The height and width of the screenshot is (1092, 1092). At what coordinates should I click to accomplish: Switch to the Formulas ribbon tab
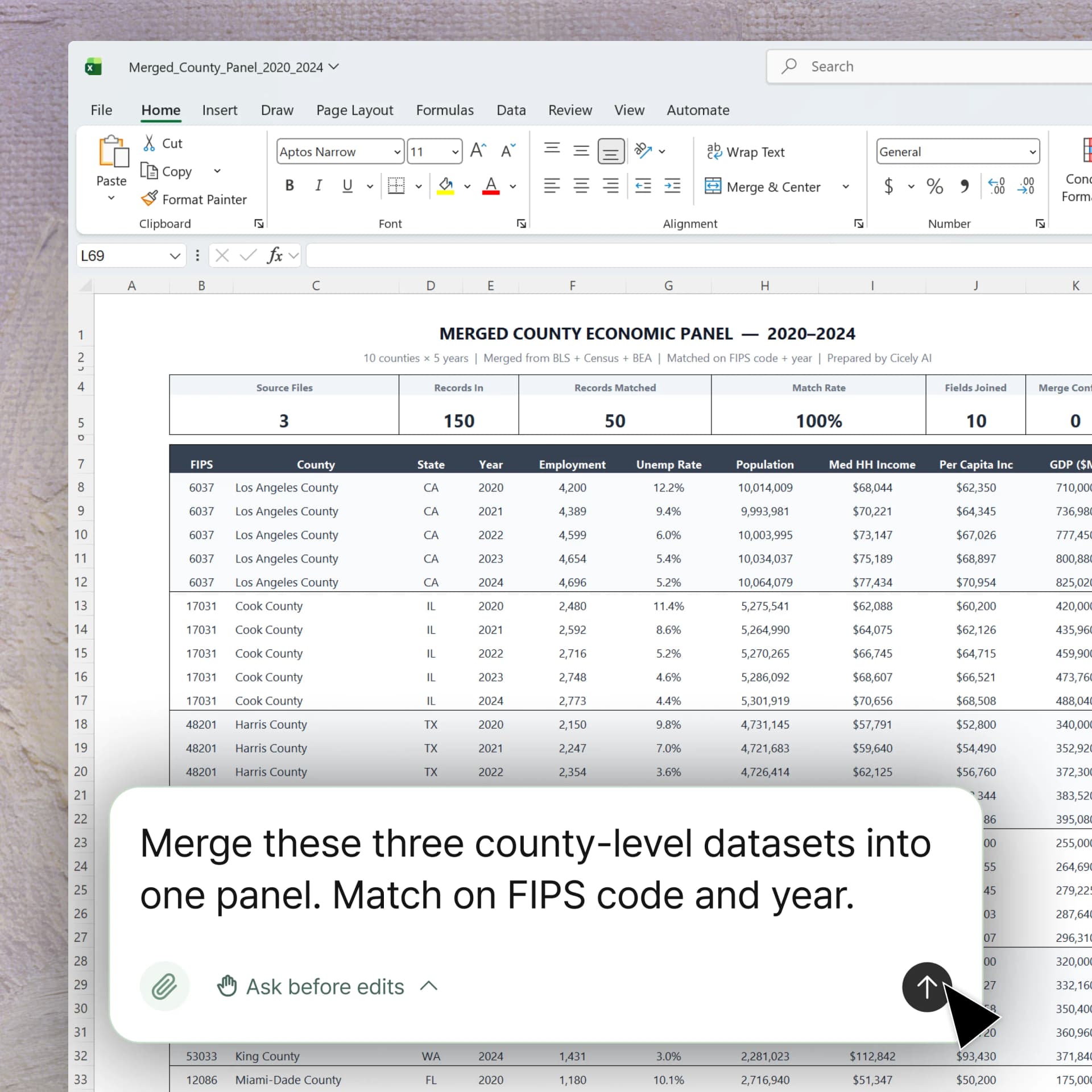[x=445, y=110]
